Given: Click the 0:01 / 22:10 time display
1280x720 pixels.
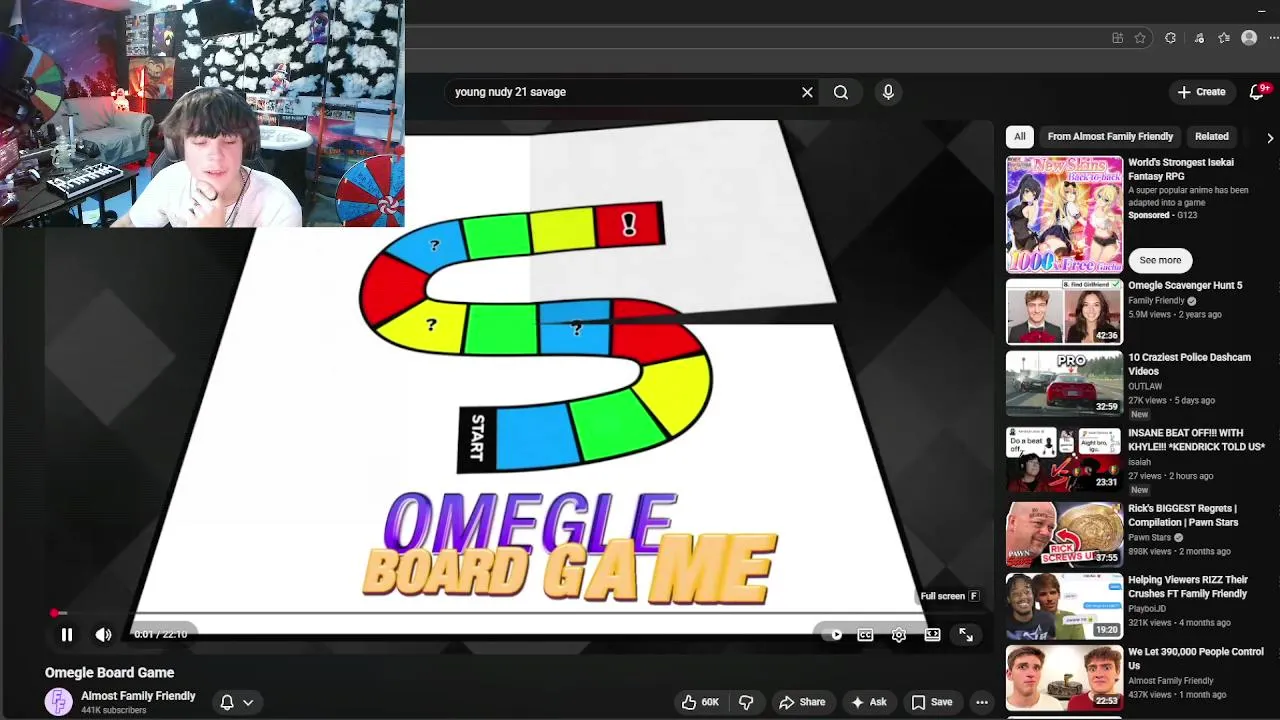Looking at the screenshot, I should click(160, 634).
